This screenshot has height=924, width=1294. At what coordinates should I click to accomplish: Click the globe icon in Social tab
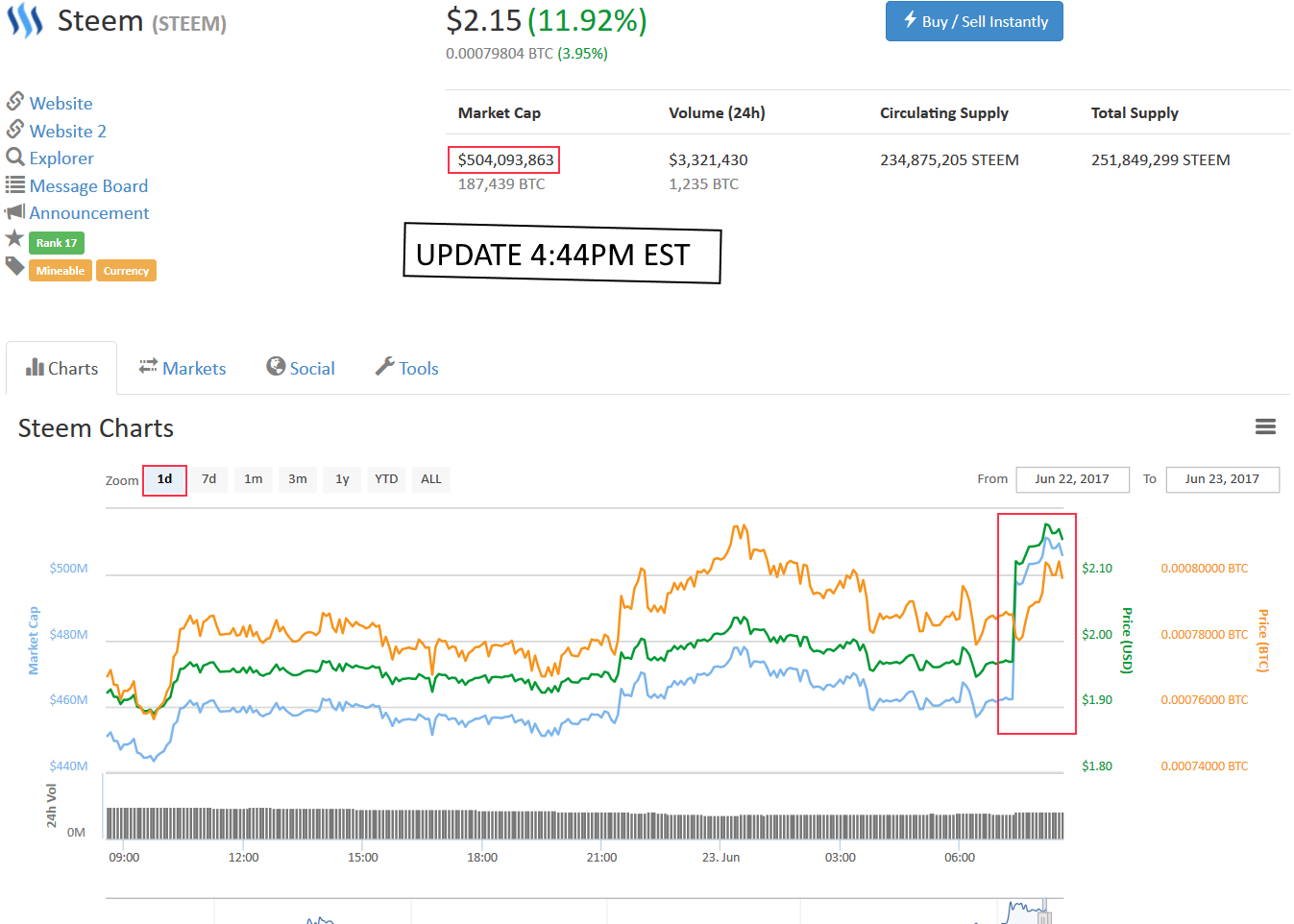click(276, 366)
